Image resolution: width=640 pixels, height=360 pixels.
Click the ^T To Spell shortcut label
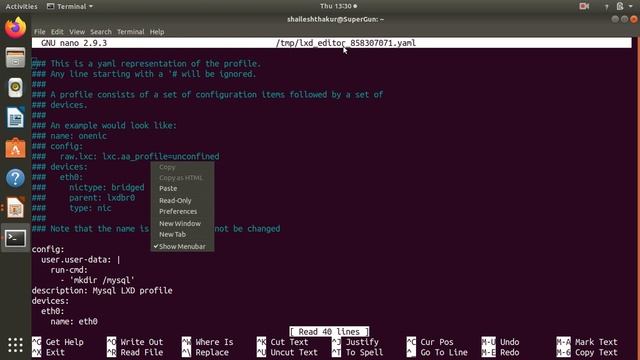tap(358, 352)
